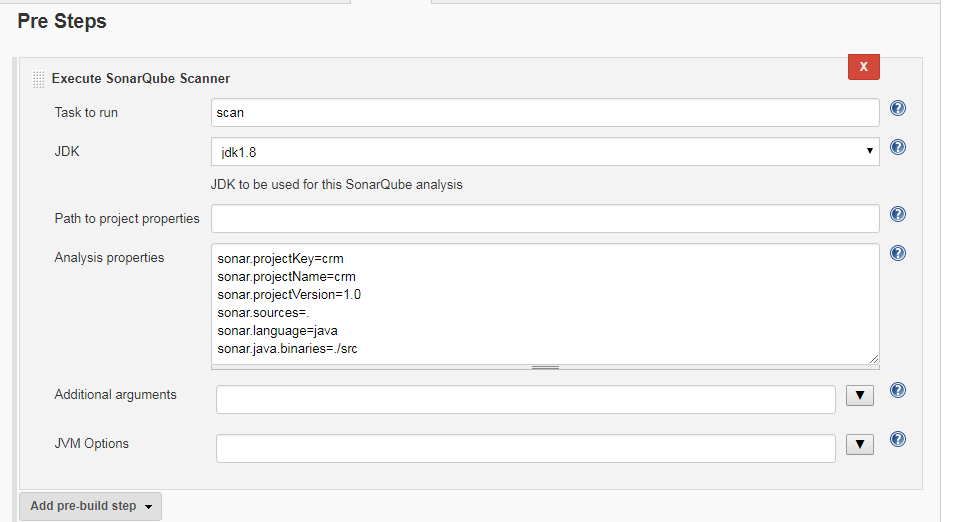Click inside the Analysis properties text area
The image size is (964, 522).
pos(545,304)
